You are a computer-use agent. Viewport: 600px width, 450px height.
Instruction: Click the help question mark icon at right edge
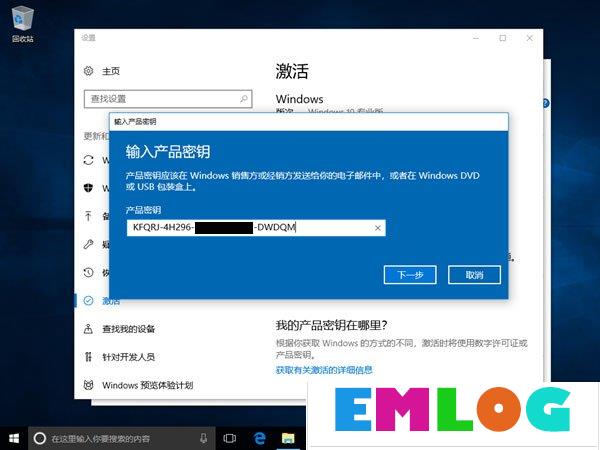546,103
